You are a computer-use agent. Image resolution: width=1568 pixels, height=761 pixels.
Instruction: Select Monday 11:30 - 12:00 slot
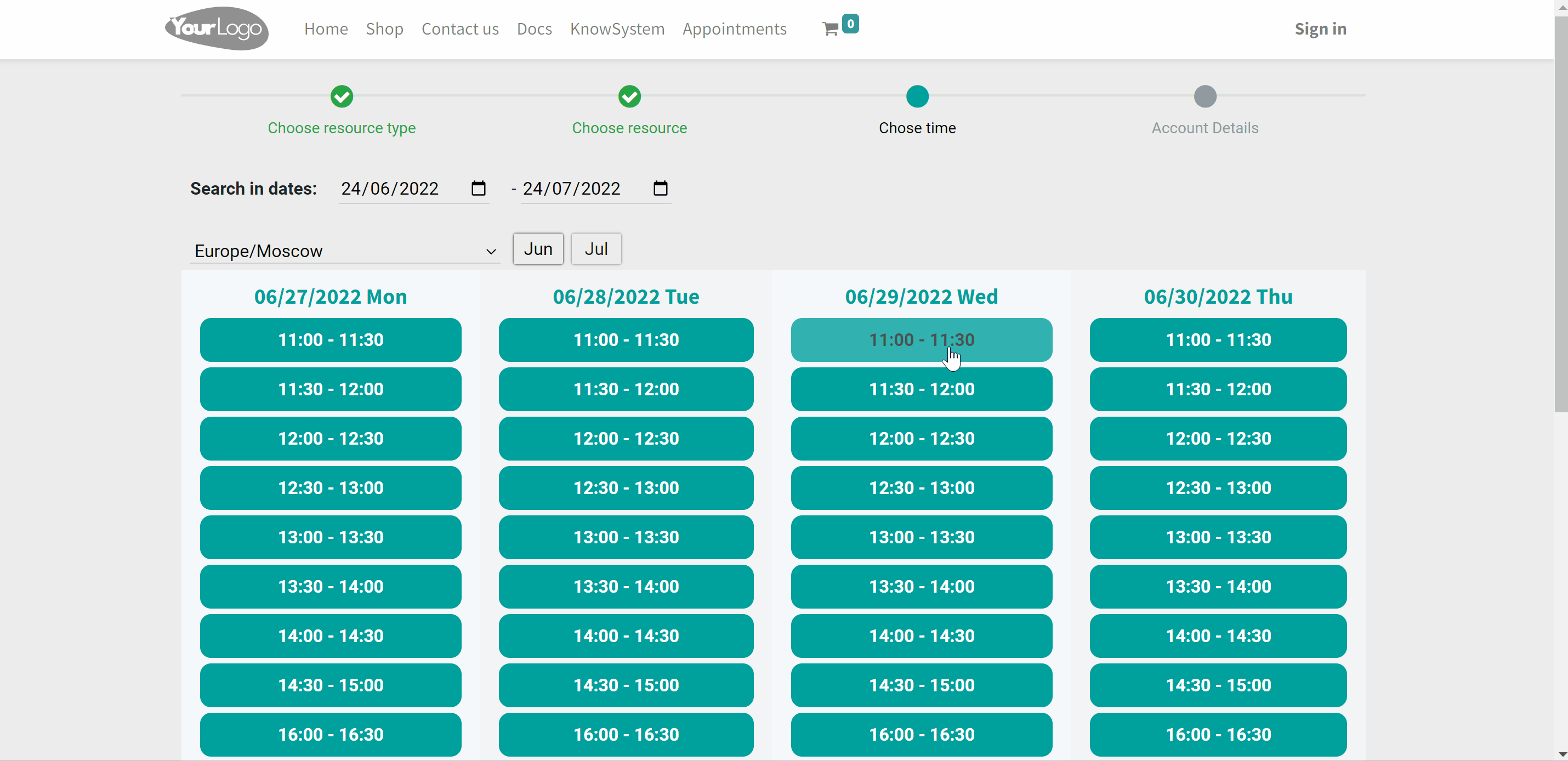(x=331, y=389)
